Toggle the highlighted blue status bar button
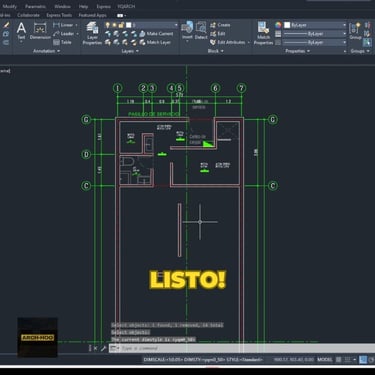The height and width of the screenshot is (375, 375). tap(363, 360)
